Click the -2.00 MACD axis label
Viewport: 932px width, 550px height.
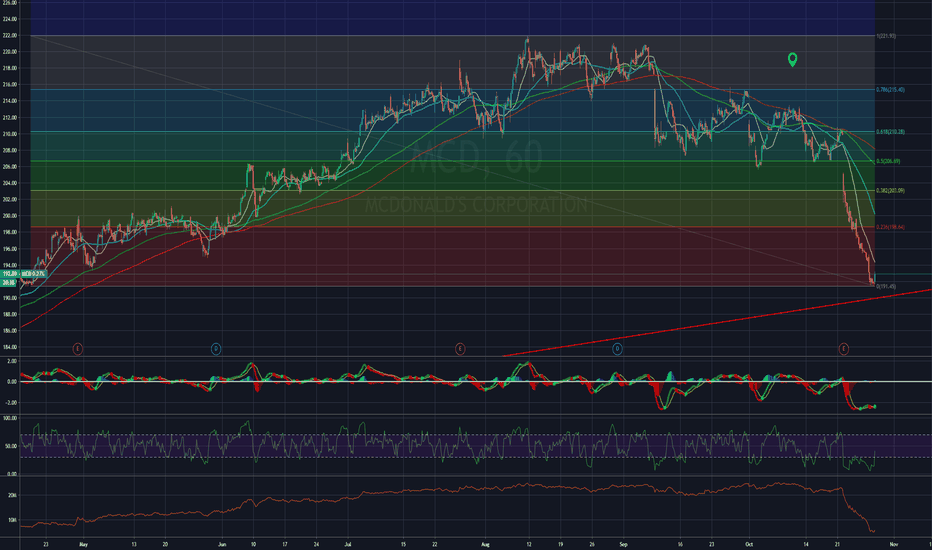pos(11,403)
